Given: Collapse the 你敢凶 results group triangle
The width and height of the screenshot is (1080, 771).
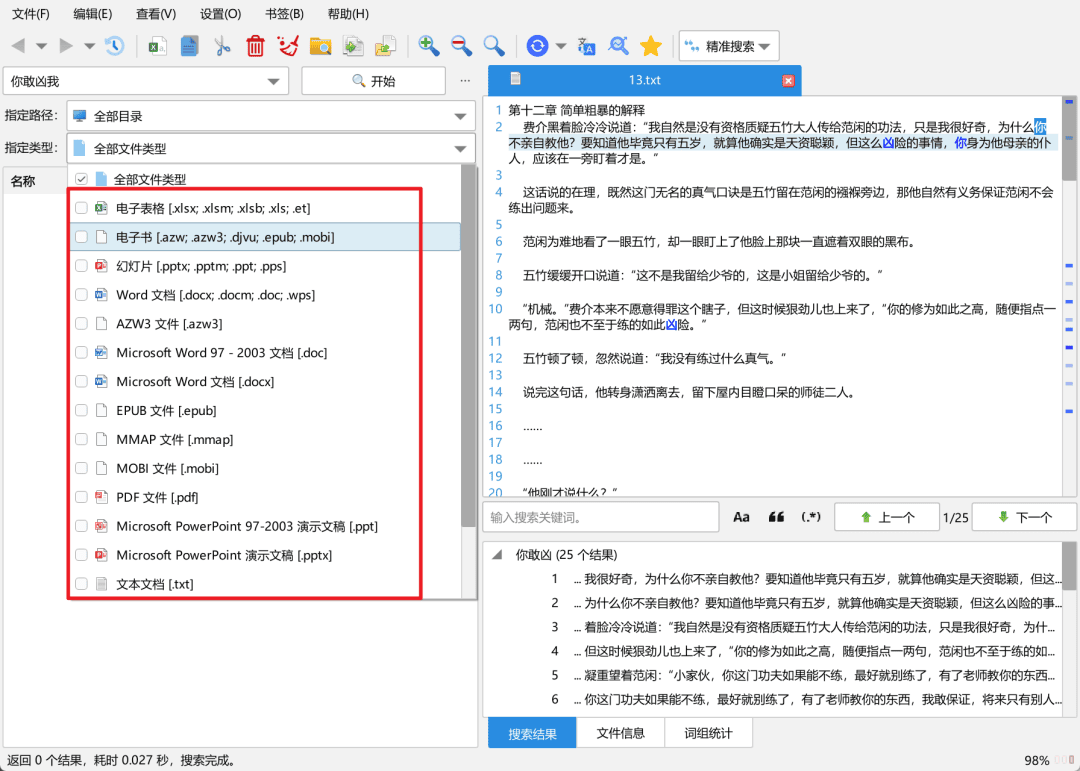Looking at the screenshot, I should point(497,555).
